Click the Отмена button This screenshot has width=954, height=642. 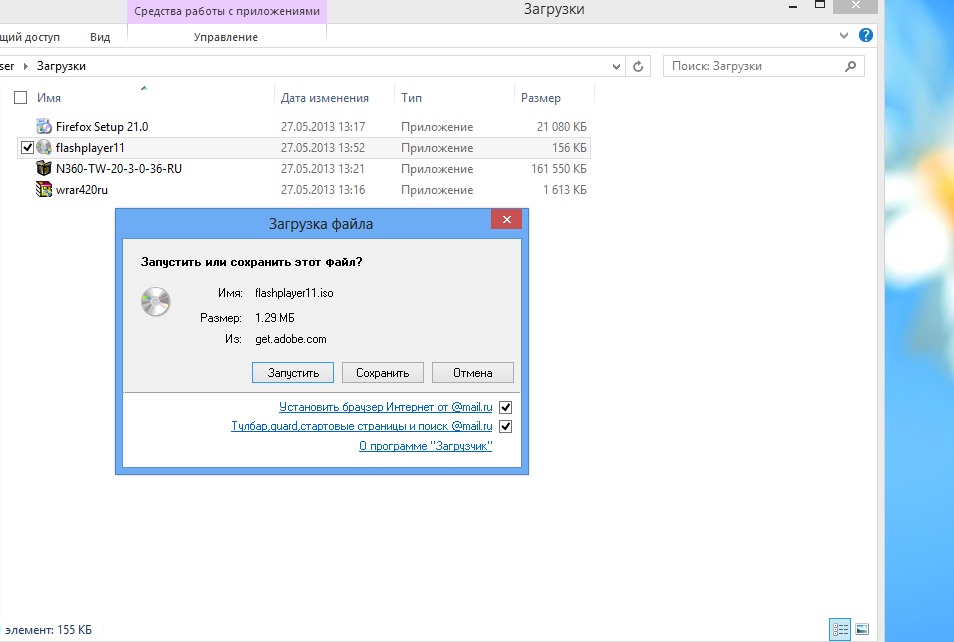473,372
